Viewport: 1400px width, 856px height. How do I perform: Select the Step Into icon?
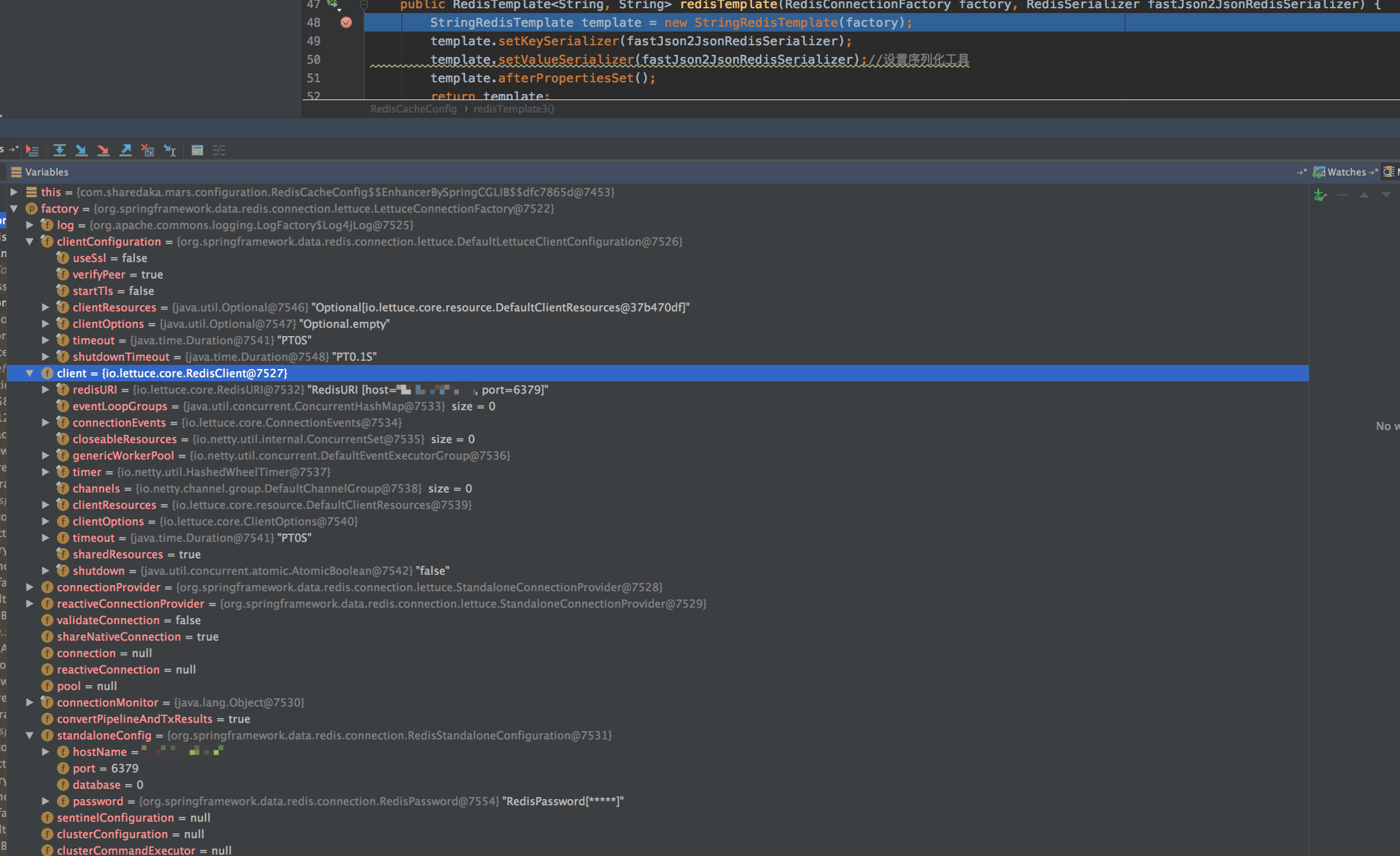(x=81, y=150)
